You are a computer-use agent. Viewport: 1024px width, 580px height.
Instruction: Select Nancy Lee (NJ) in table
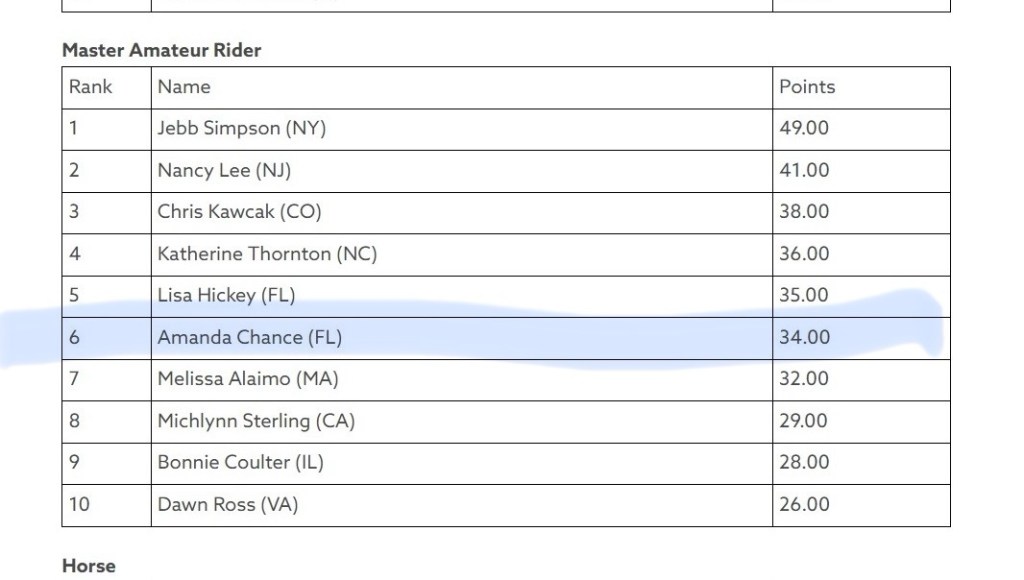[x=224, y=170]
